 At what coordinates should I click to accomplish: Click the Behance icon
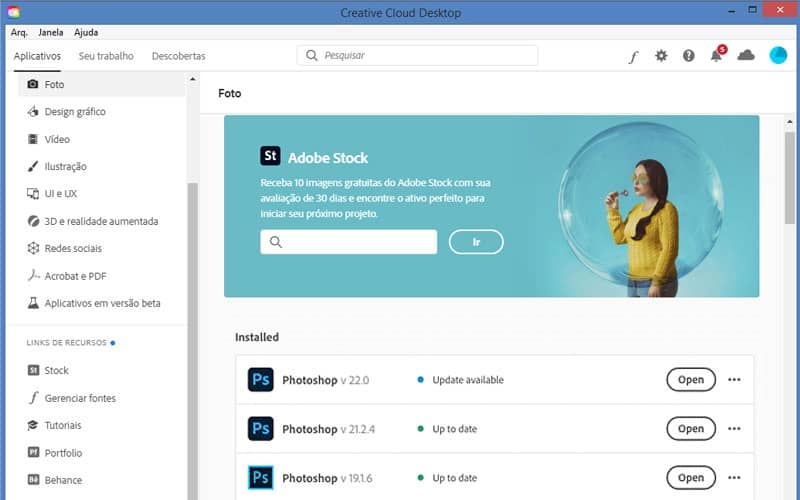point(33,480)
